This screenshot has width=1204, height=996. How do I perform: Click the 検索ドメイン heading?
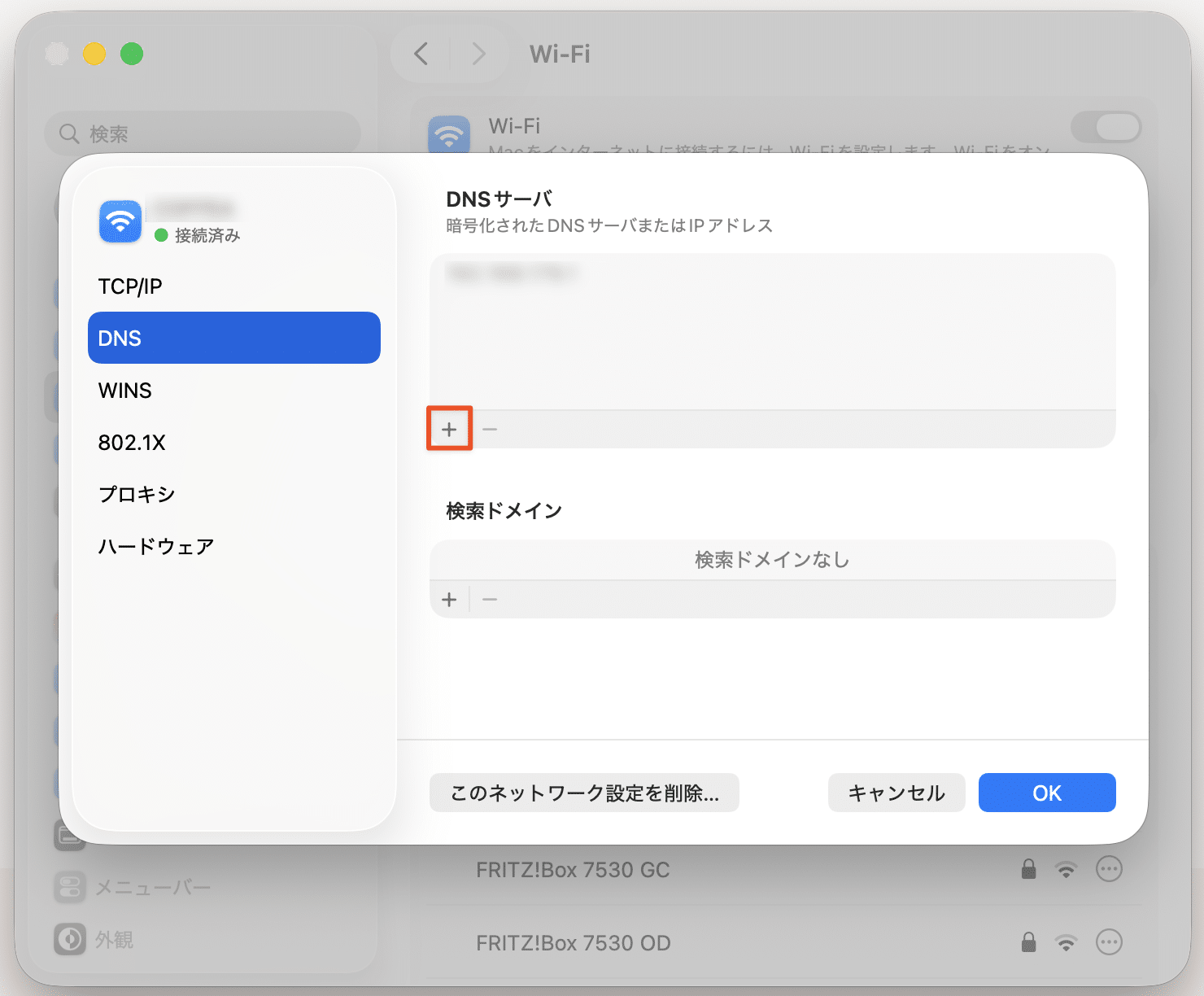504,511
